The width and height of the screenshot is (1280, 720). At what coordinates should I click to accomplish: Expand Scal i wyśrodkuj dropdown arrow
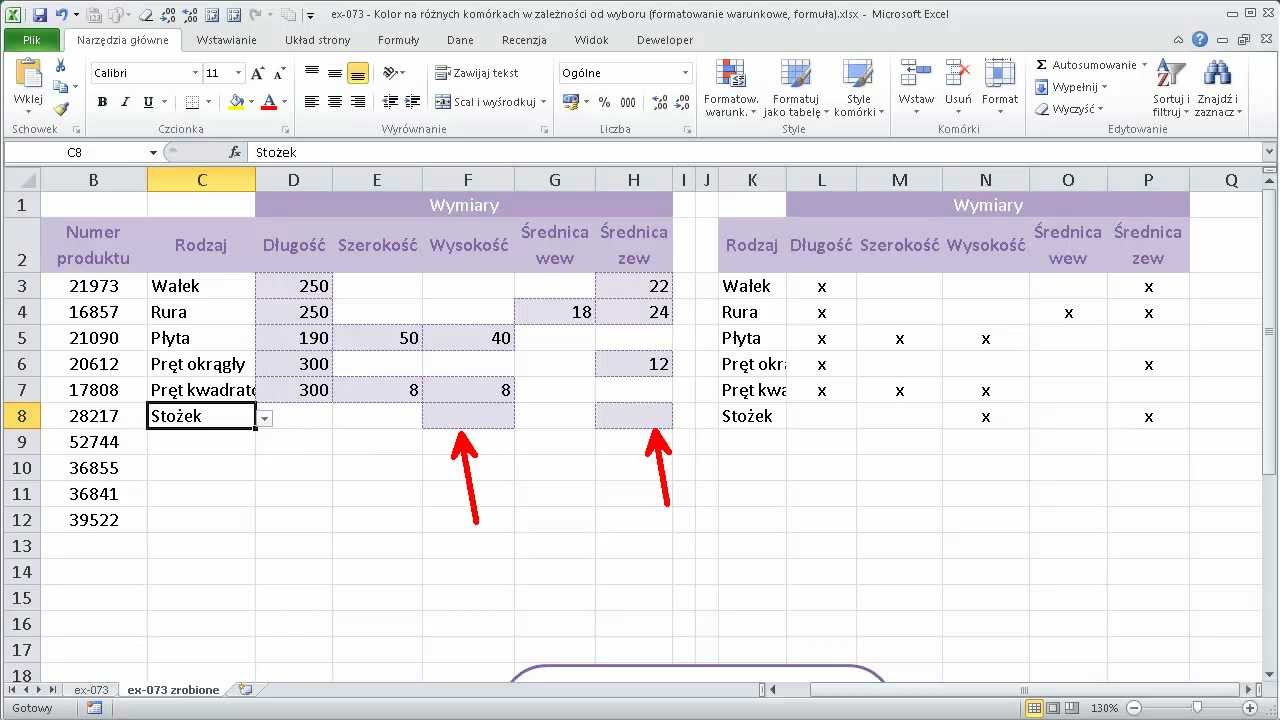pyautogui.click(x=543, y=102)
